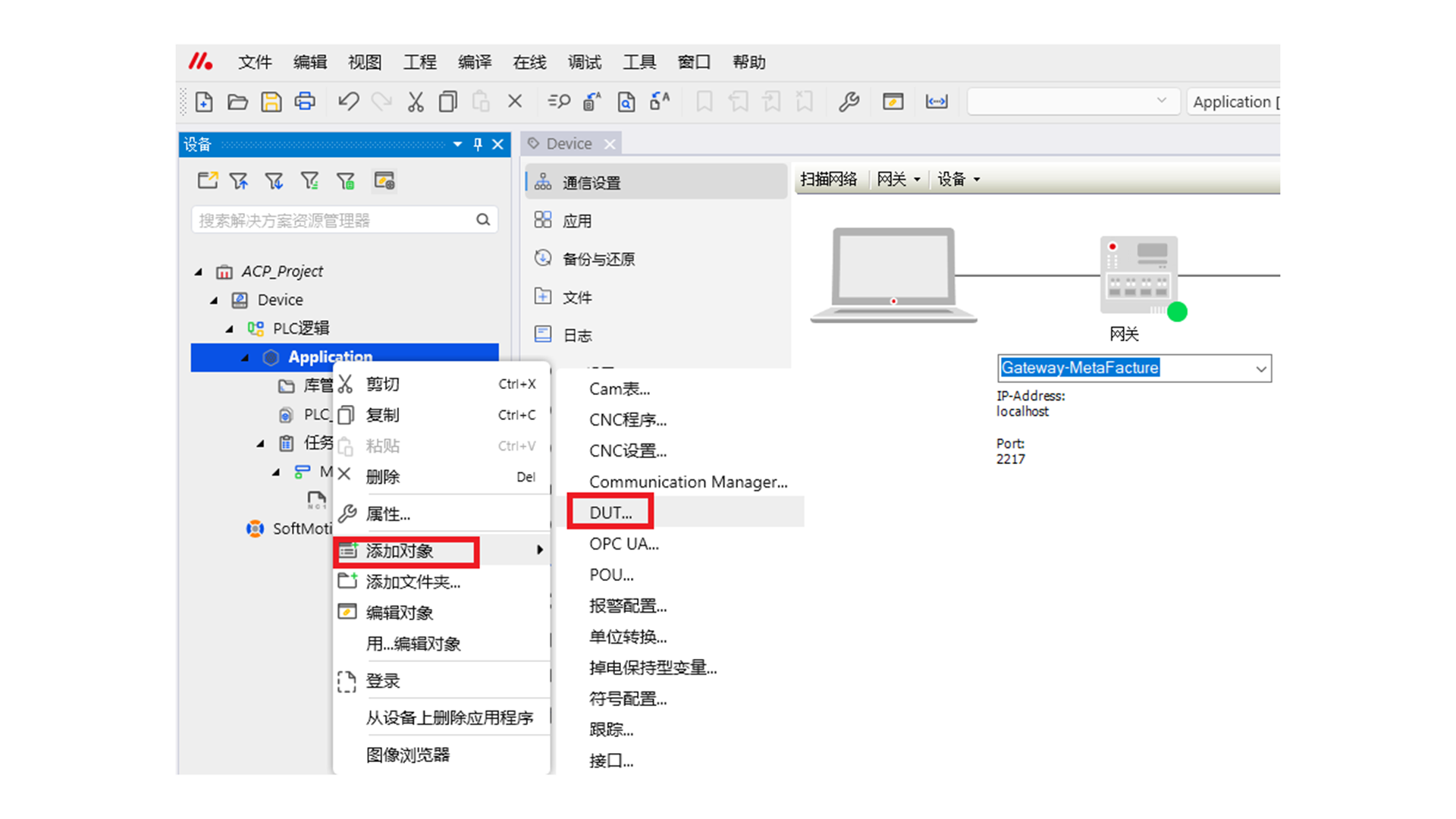
Task: Open the Gateway-MetaFacture dropdown
Action: pos(1260,369)
